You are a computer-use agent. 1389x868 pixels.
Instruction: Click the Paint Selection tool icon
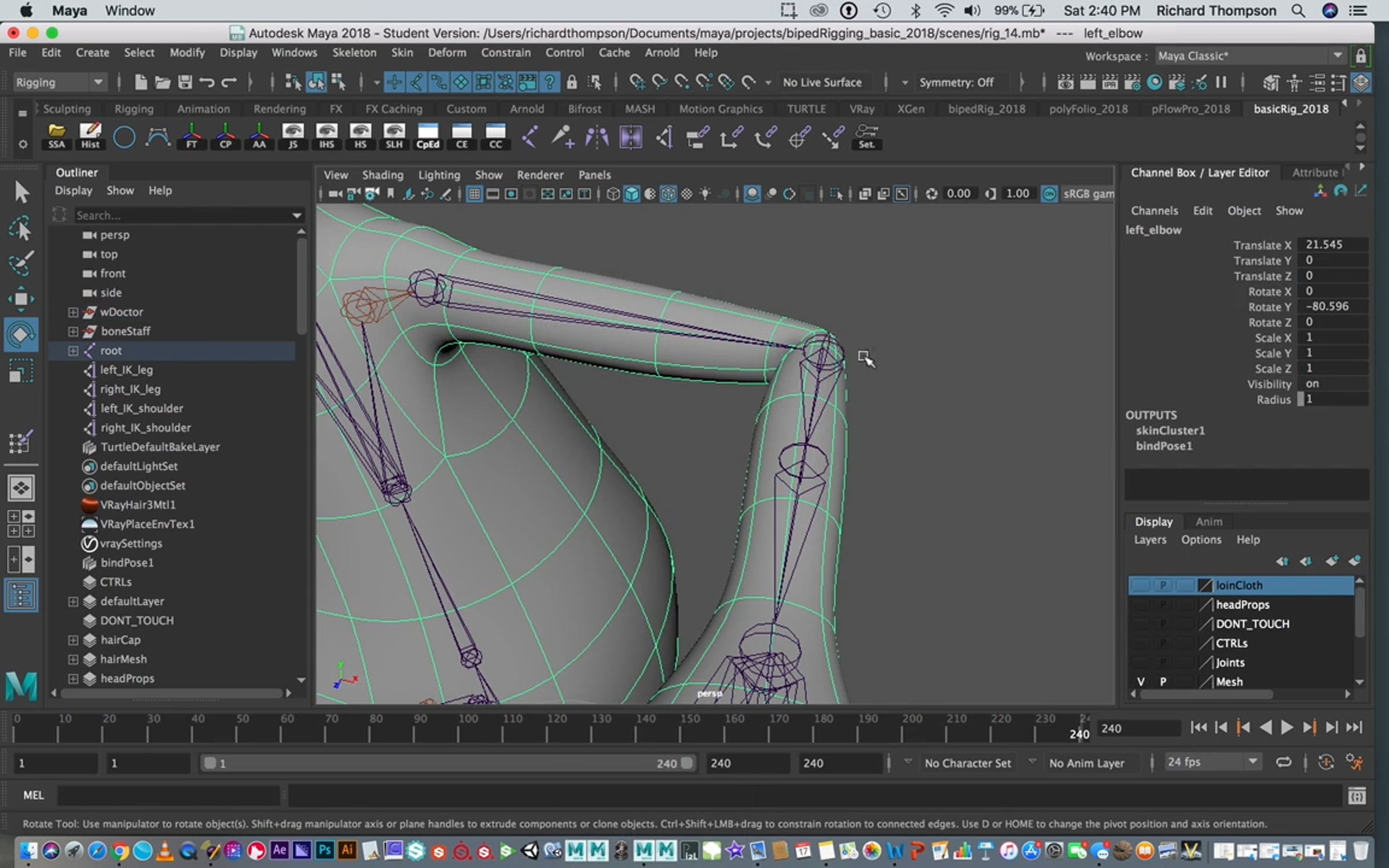pyautogui.click(x=21, y=264)
